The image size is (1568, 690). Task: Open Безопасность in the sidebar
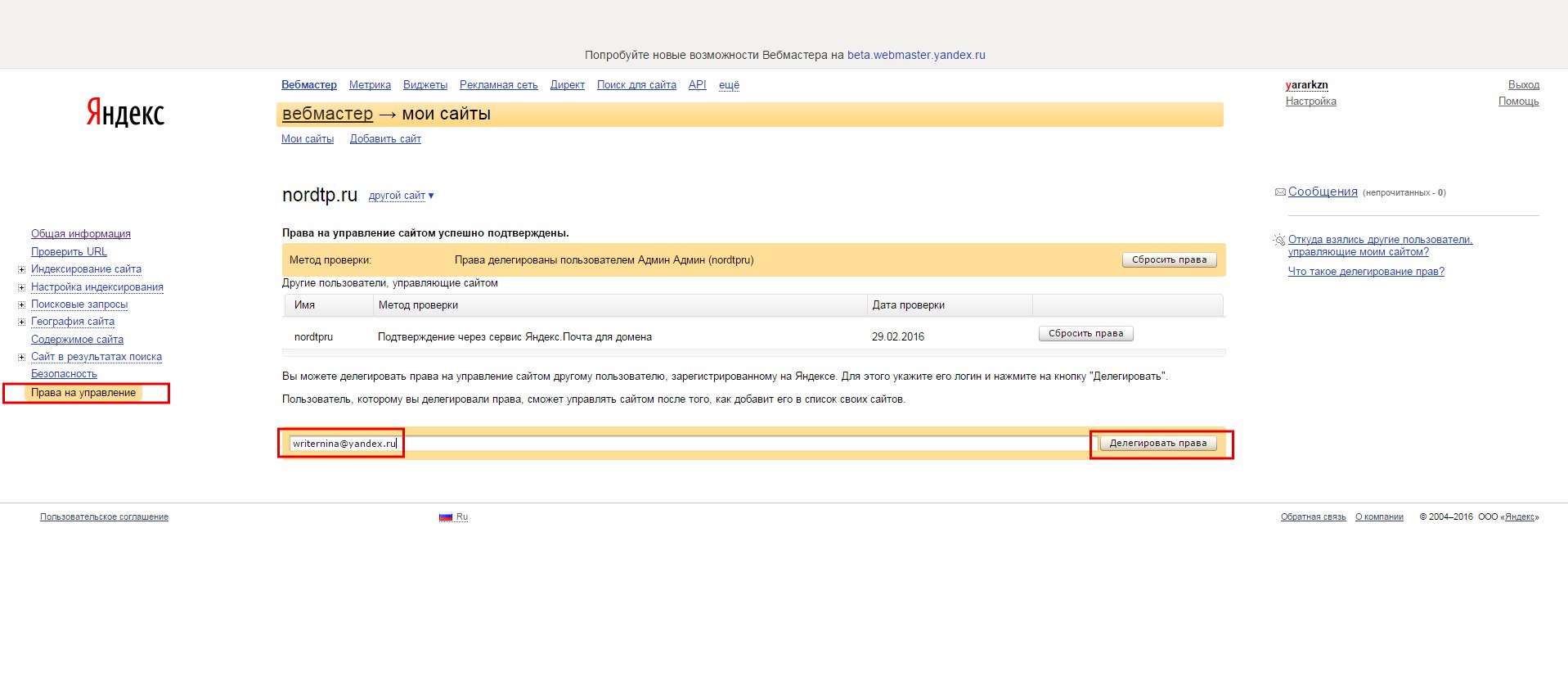pyautogui.click(x=64, y=374)
